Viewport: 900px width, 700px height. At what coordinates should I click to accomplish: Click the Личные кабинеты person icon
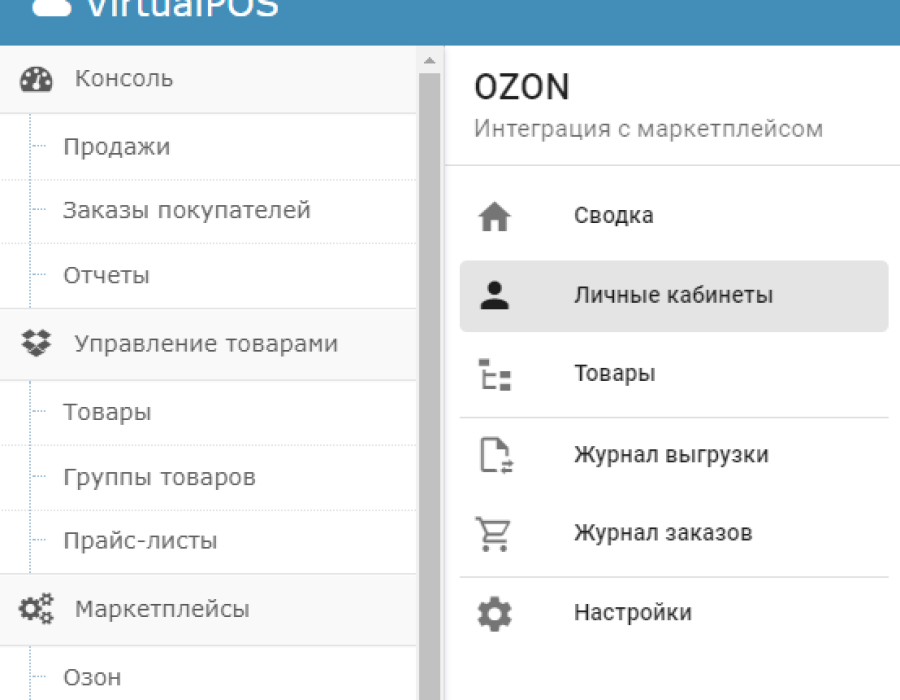tap(494, 295)
